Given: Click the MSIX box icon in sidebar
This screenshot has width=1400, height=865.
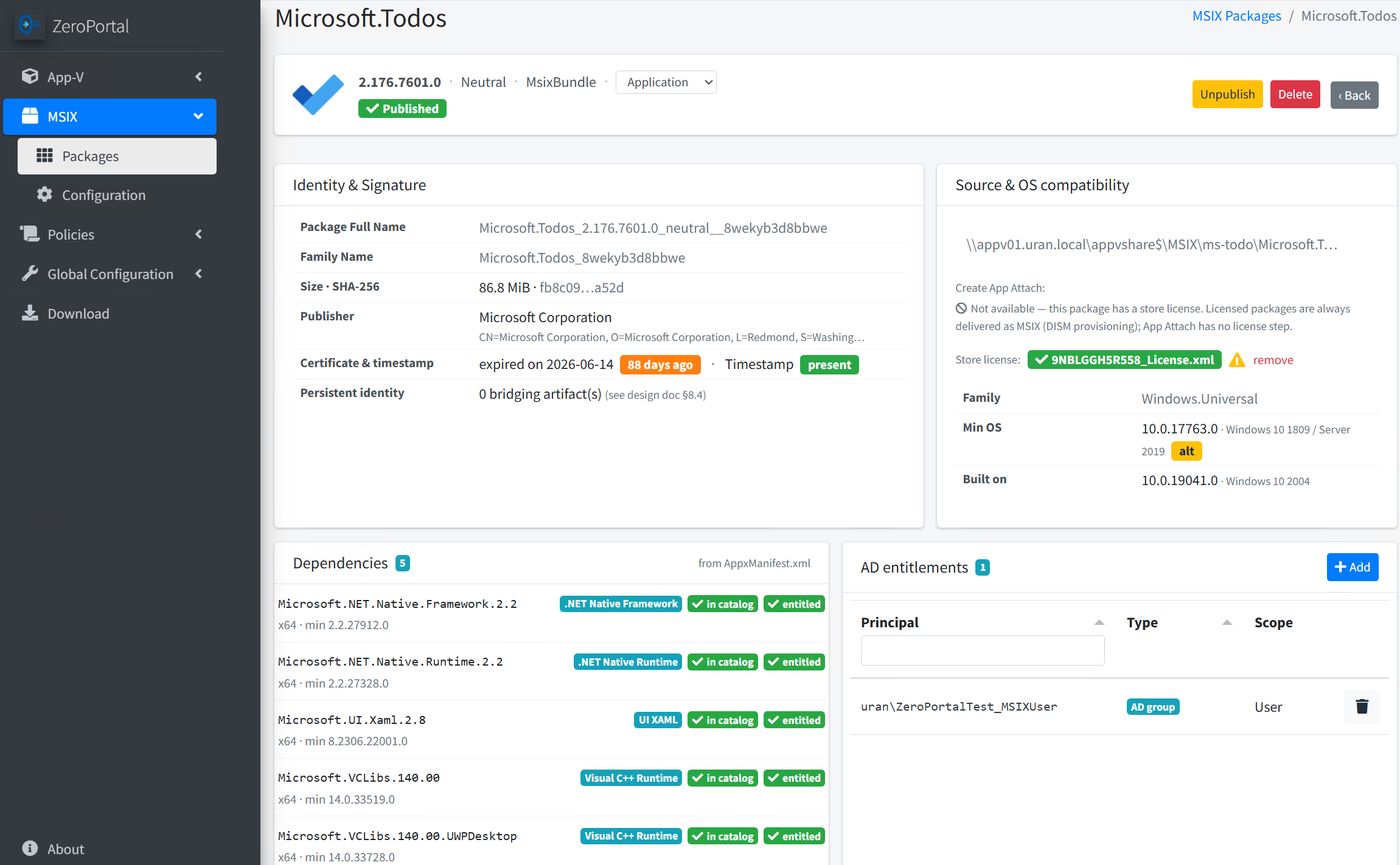Looking at the screenshot, I should click(x=29, y=116).
